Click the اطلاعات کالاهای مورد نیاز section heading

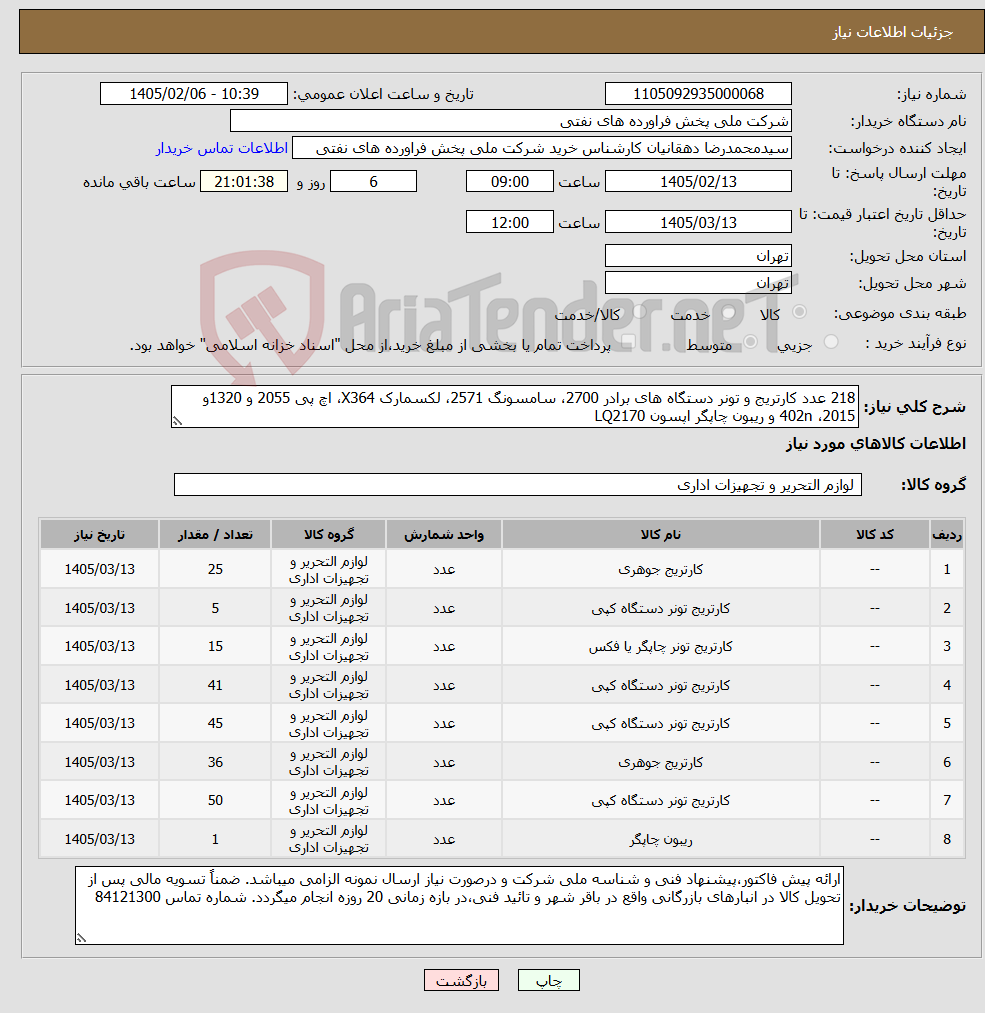click(x=875, y=443)
